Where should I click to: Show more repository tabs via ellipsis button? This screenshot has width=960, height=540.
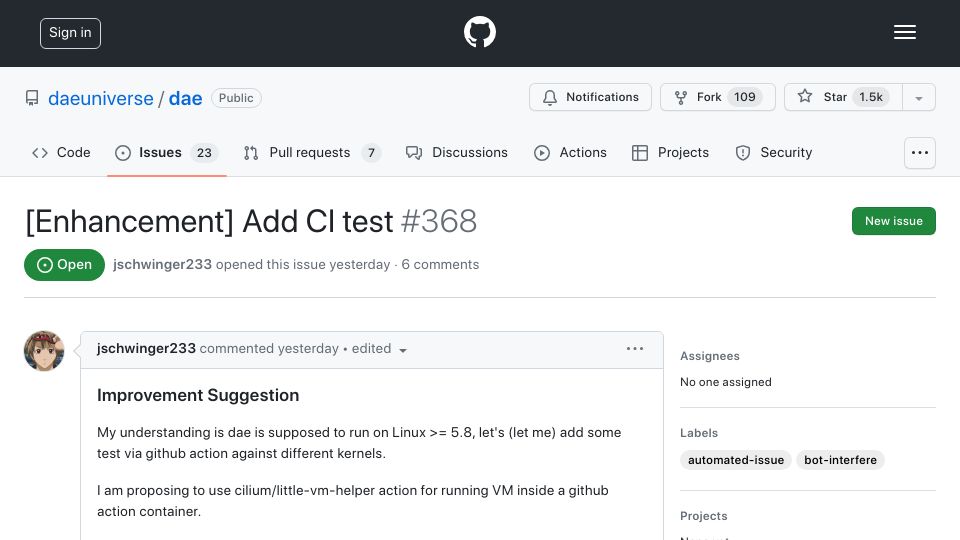[x=920, y=153]
